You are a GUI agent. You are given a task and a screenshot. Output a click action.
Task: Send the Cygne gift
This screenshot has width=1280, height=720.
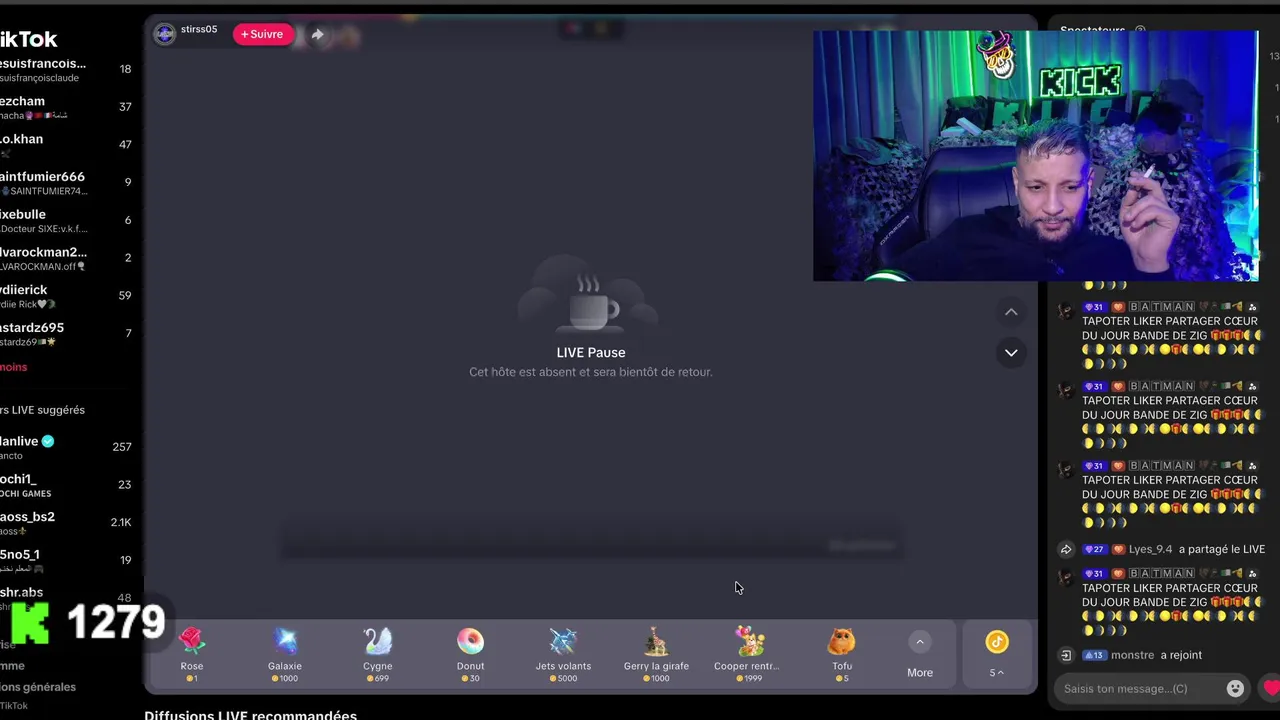[378, 655]
